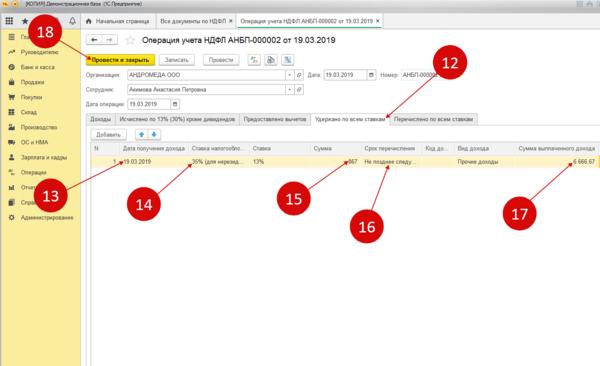This screenshot has width=600, height=366.
Task: Open favorites with the star icon in top panel
Action: click(25, 21)
